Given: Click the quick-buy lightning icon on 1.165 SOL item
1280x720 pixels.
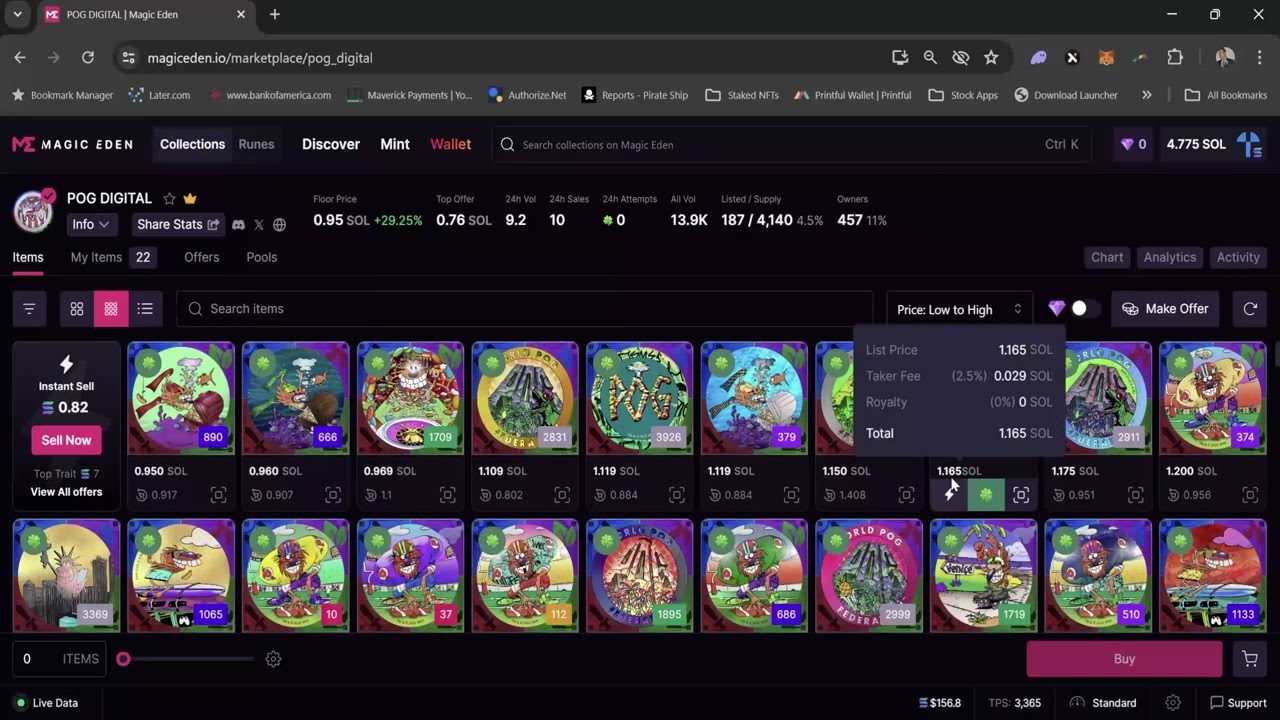Looking at the screenshot, I should [950, 495].
